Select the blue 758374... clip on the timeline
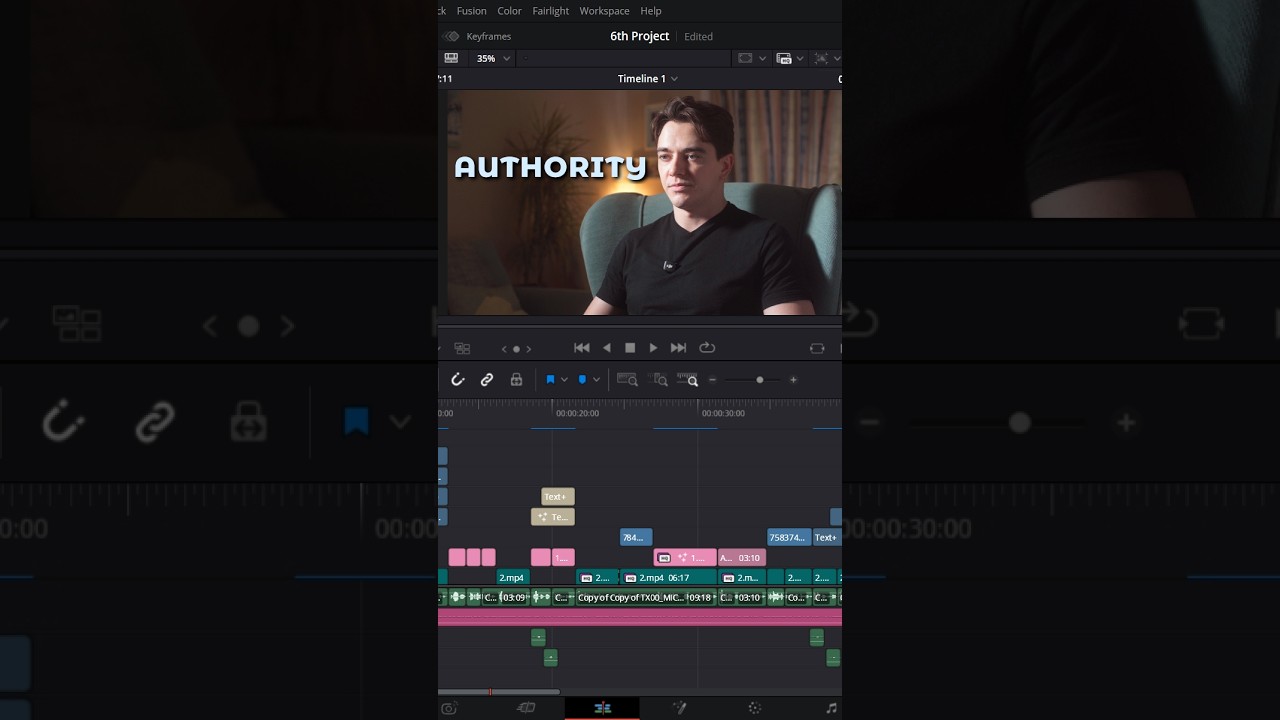 (789, 537)
